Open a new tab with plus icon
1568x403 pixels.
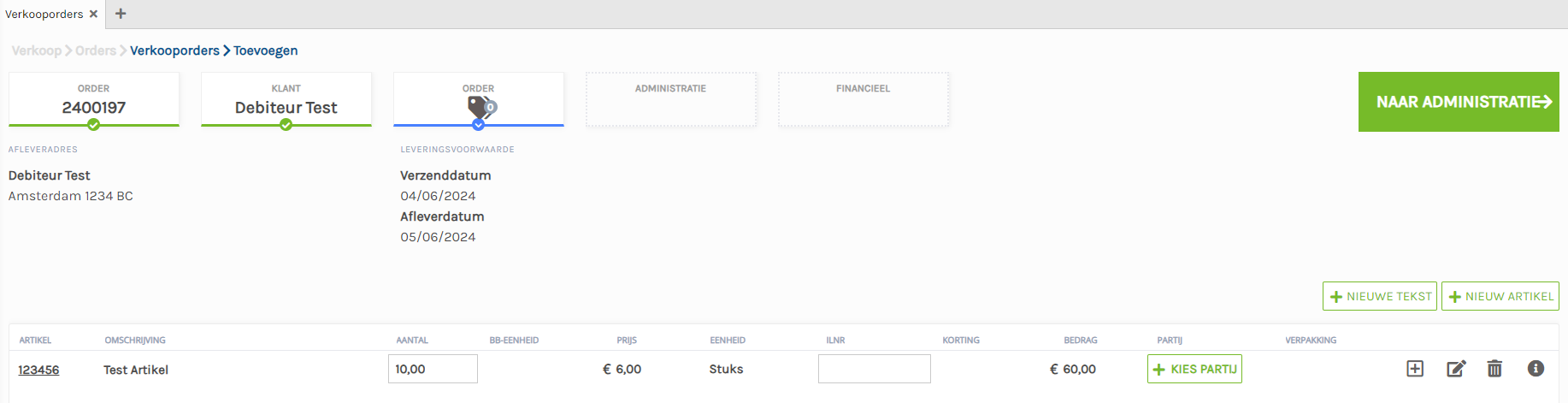(121, 14)
